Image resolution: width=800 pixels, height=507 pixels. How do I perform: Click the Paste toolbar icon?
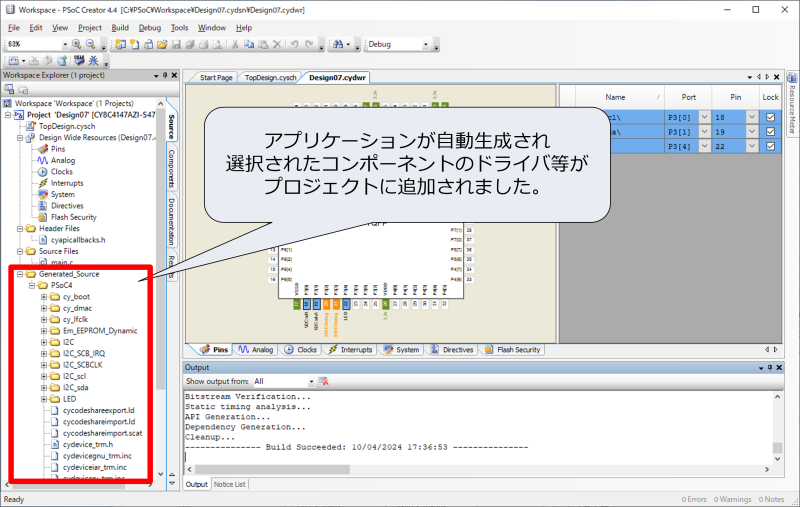point(263,44)
